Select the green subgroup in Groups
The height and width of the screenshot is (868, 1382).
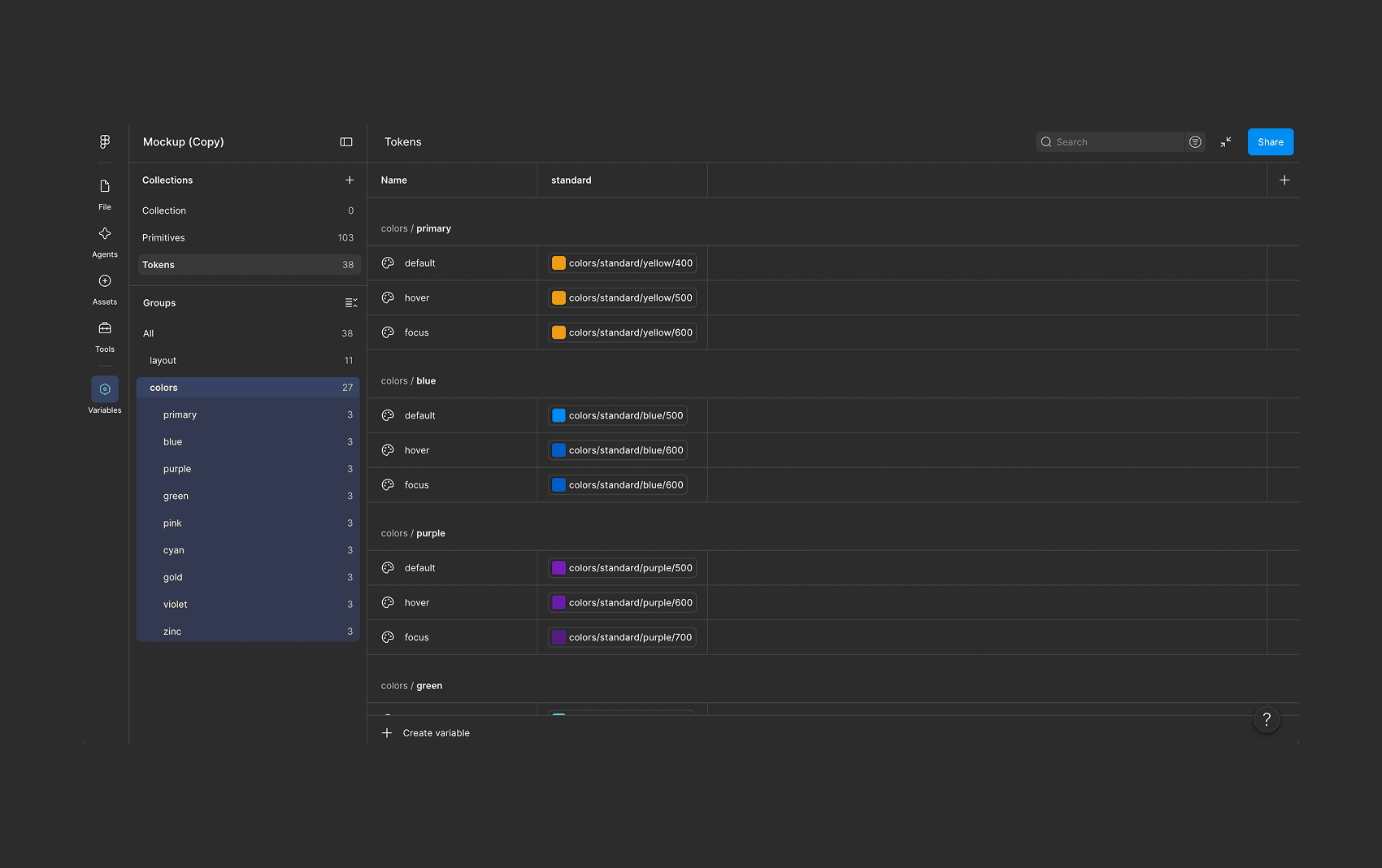(x=248, y=496)
